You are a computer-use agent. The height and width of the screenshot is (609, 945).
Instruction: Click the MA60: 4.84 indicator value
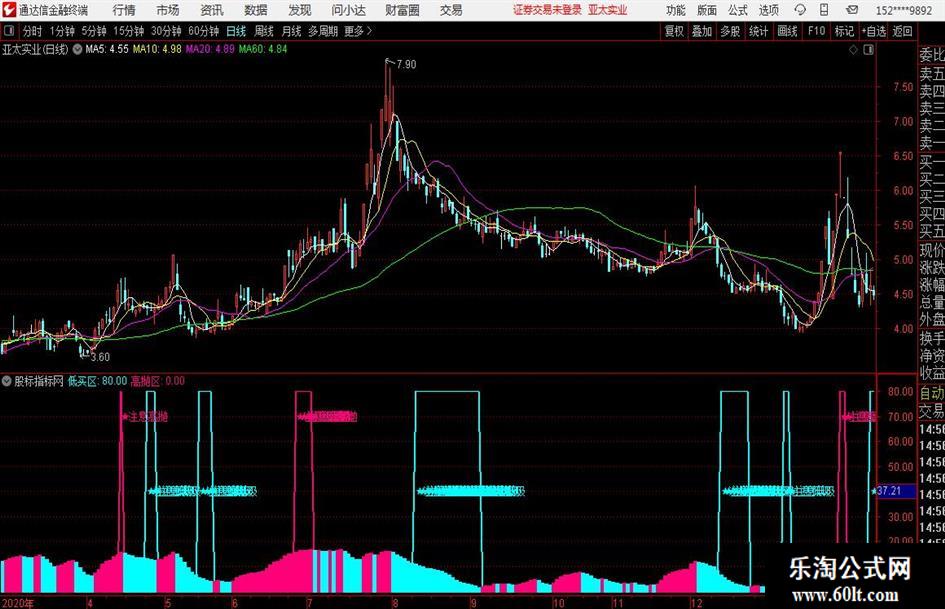263,49
